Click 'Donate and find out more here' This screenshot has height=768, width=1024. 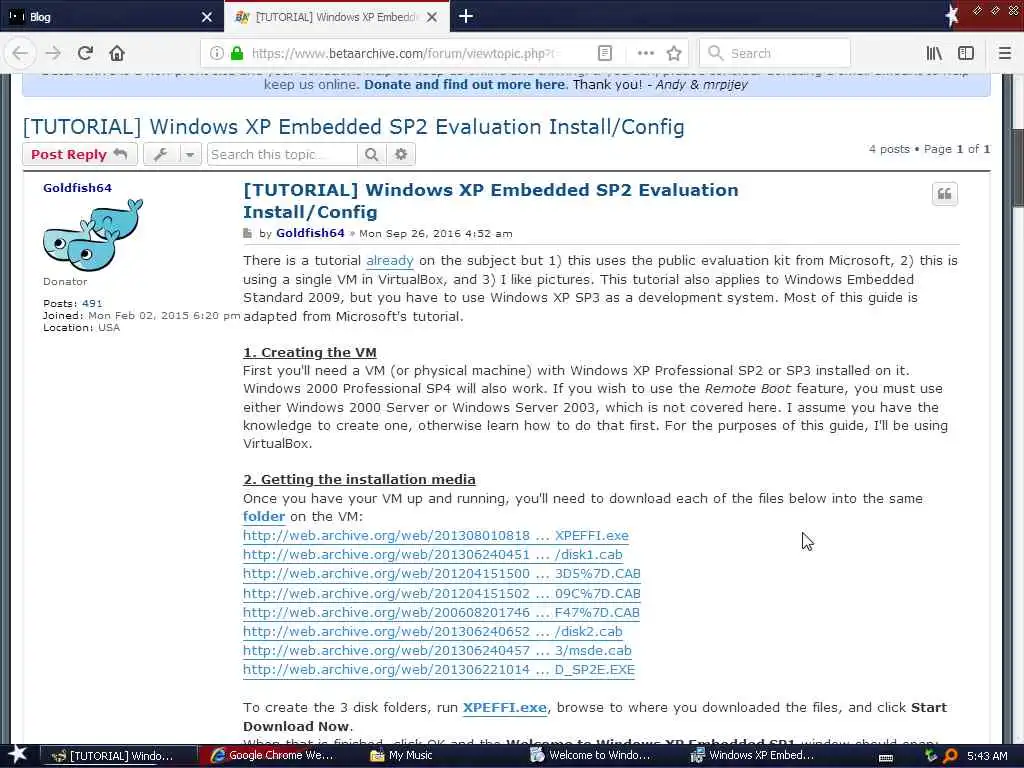(464, 84)
